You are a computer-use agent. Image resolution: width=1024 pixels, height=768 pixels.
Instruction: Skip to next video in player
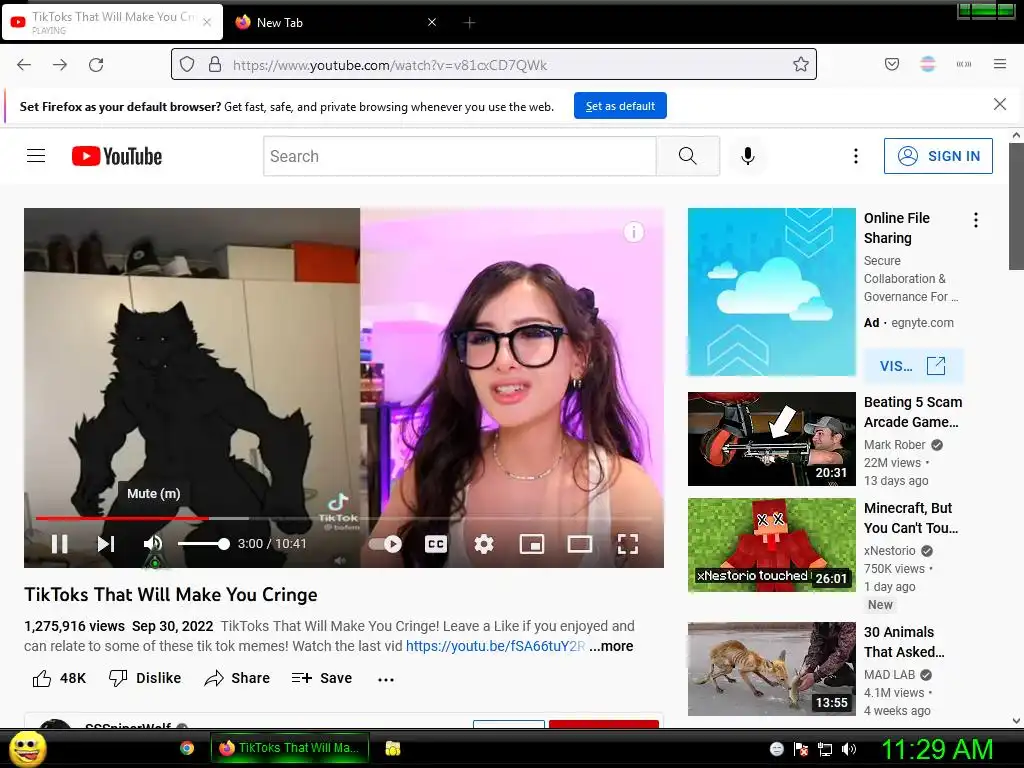point(106,543)
